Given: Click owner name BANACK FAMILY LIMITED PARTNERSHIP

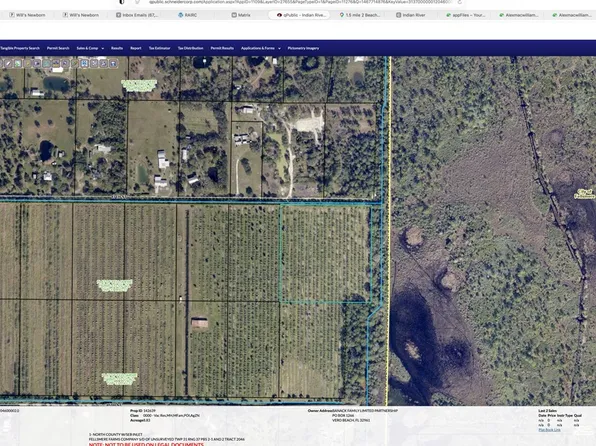Looking at the screenshot, I should 365,411.
